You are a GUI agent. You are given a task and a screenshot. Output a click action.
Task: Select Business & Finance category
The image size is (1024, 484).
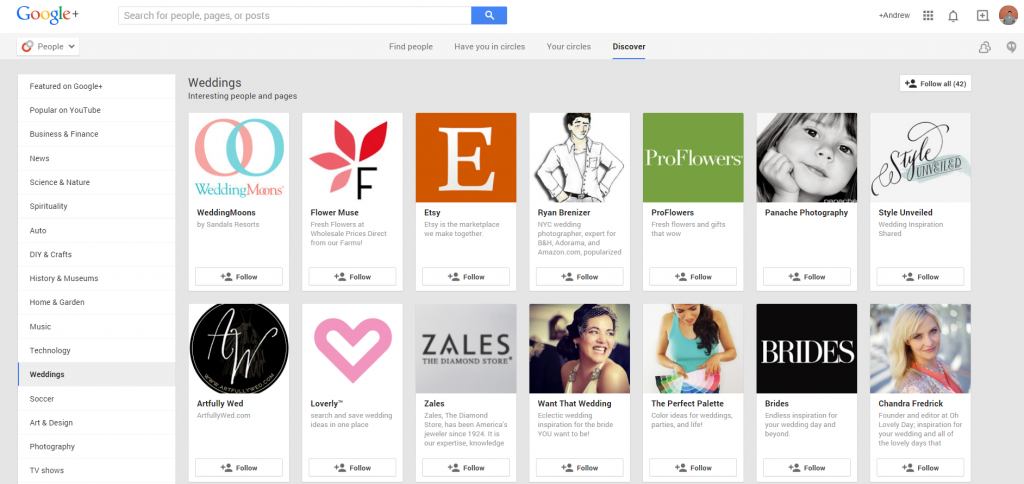coord(97,134)
